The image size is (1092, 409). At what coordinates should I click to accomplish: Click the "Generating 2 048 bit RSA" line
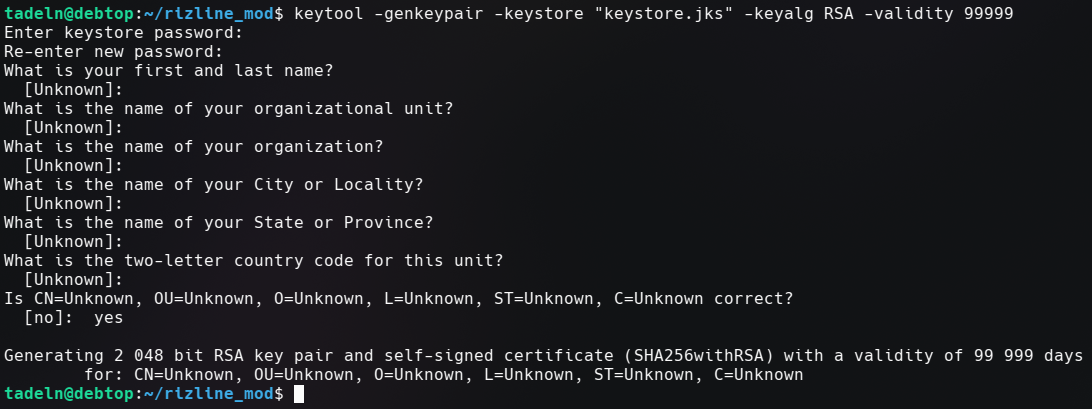[543, 355]
